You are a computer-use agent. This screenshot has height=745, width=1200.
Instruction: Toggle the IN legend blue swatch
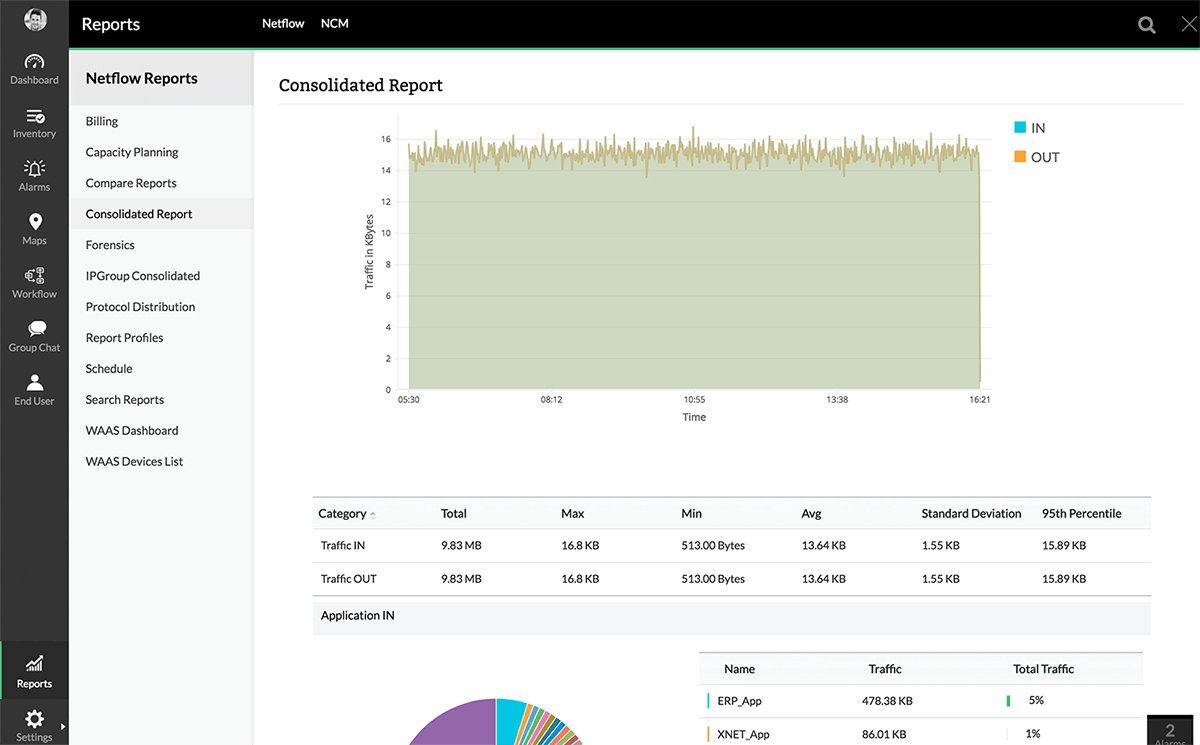coord(1020,127)
